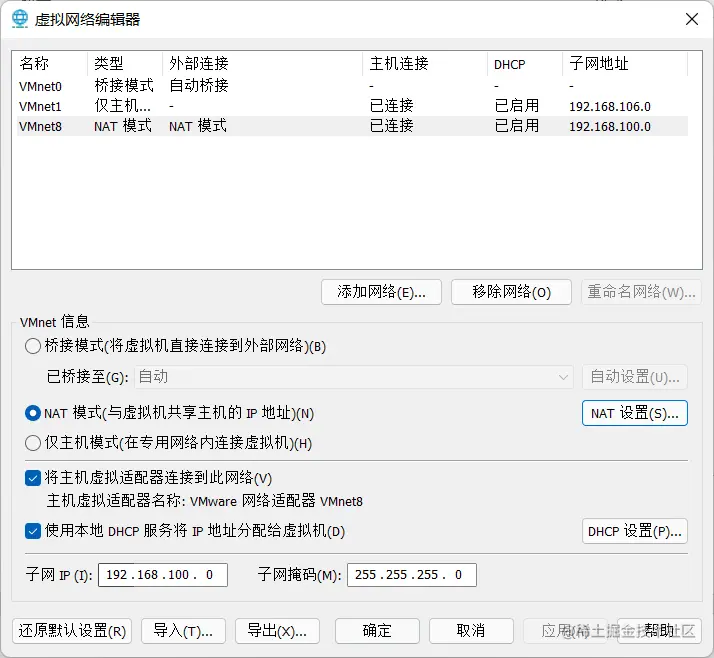
Task: Click subnet address 192.168.106.0 cell
Action: 610,107
